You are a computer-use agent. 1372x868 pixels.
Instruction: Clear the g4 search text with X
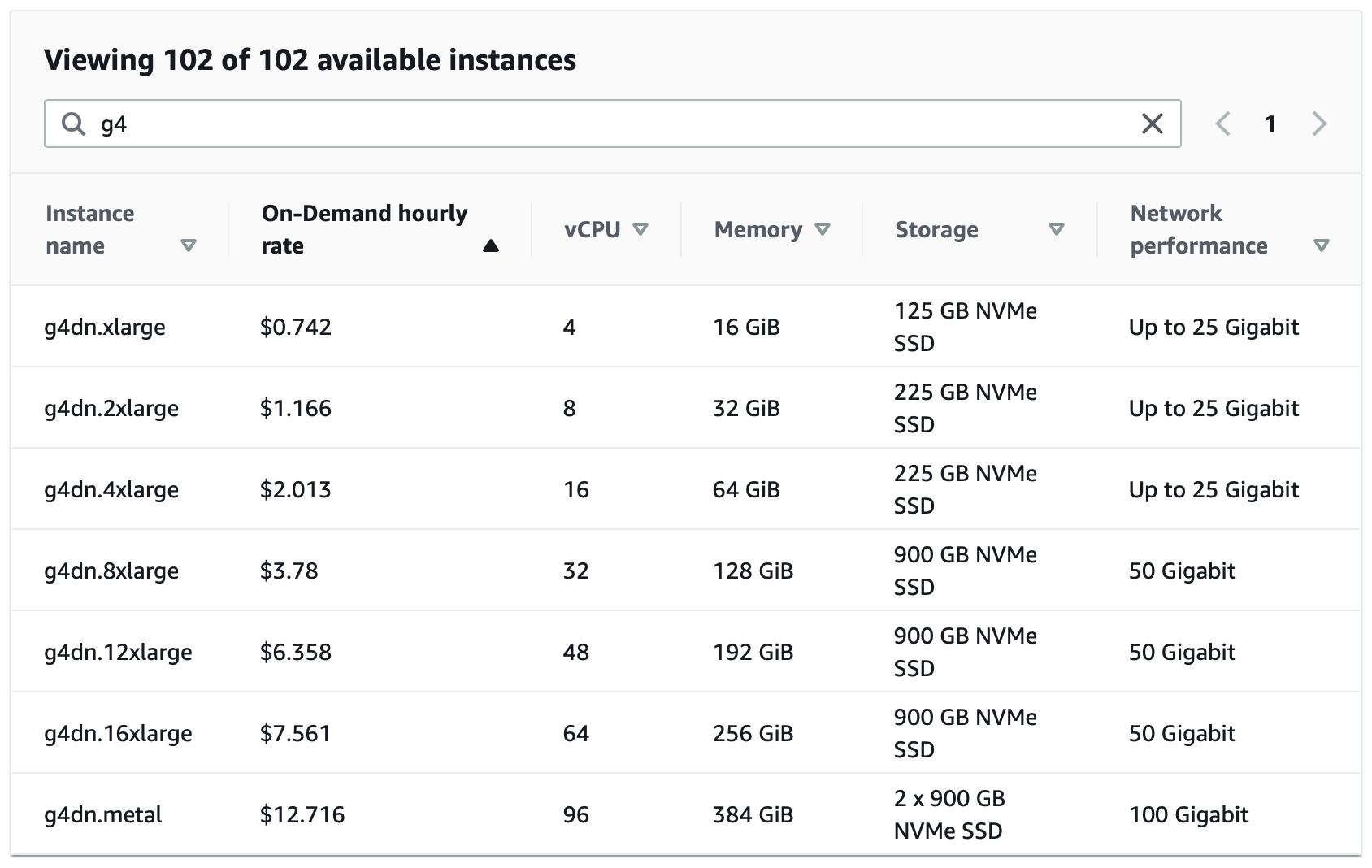coord(1152,124)
